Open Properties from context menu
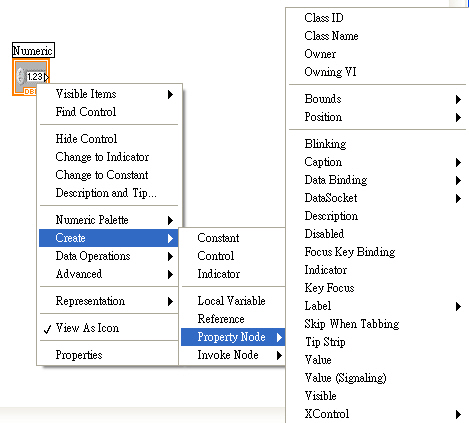Viewport: 469px width, 423px height. click(x=109, y=355)
